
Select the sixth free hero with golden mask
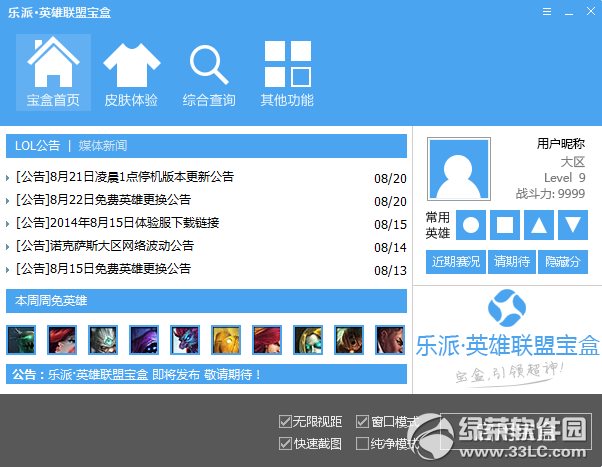point(226,340)
